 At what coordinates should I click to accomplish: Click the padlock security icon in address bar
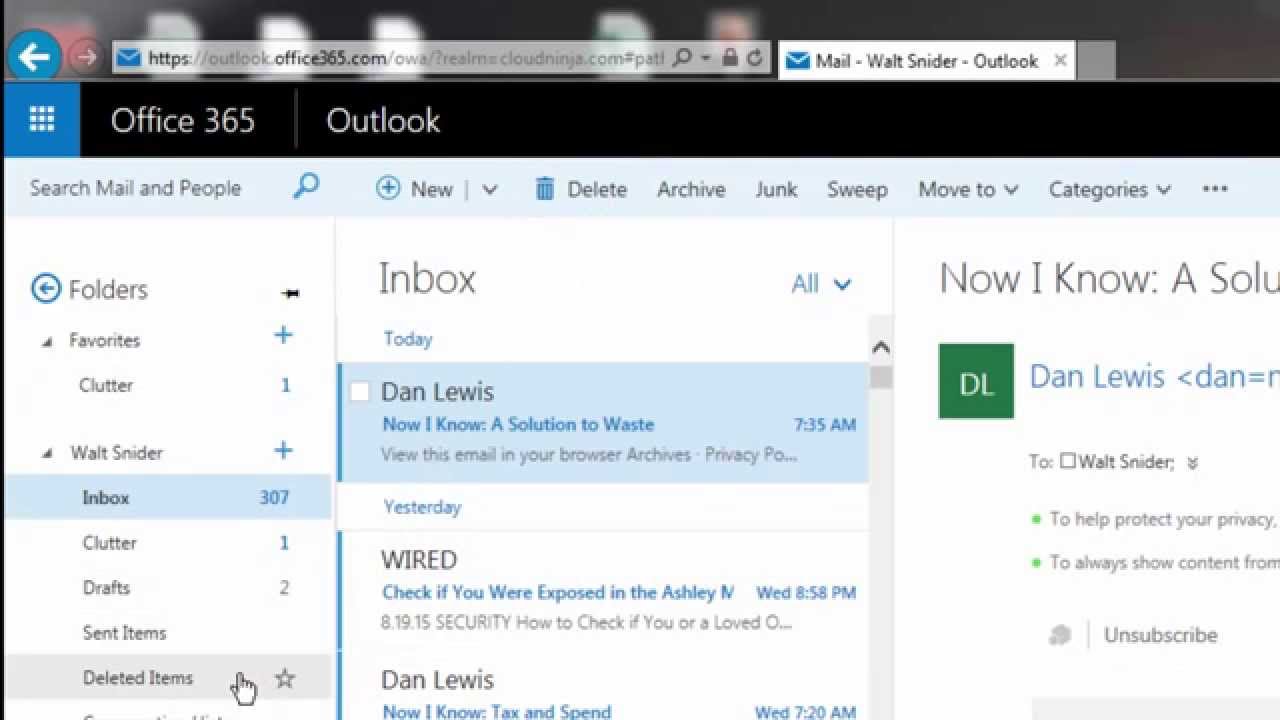point(730,58)
